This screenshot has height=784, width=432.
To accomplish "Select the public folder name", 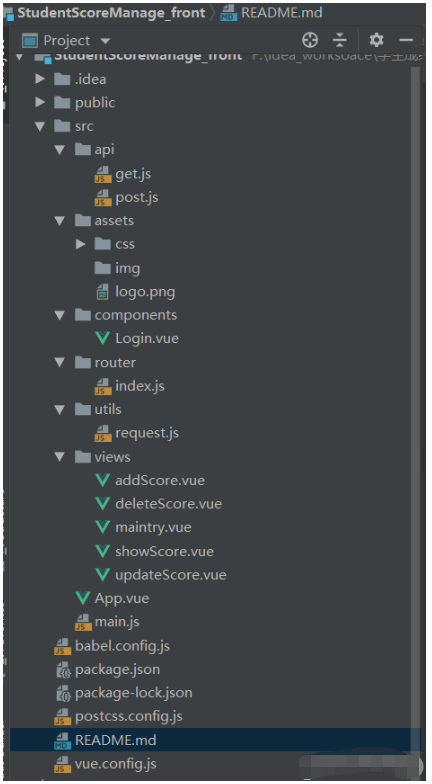I will (95, 102).
